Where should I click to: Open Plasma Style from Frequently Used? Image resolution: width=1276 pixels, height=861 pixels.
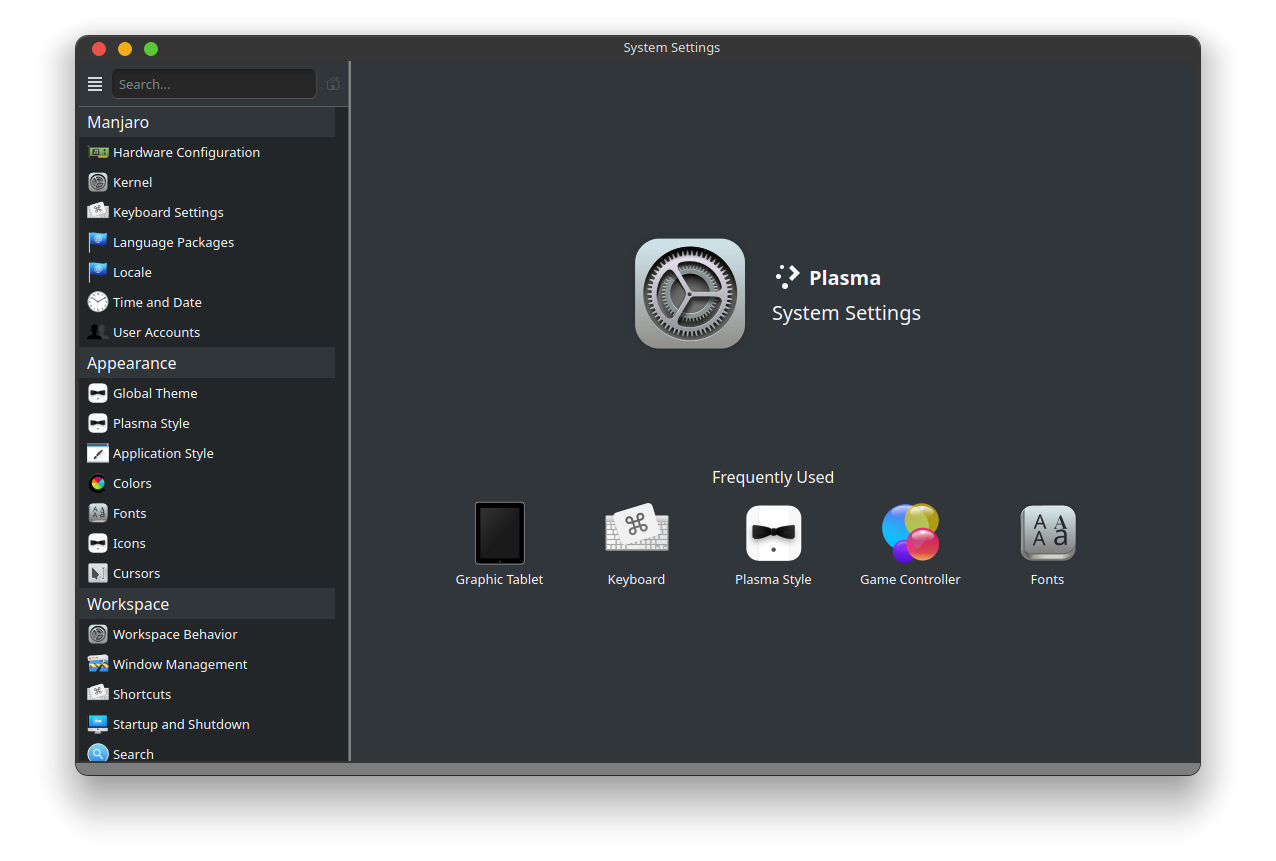[773, 544]
